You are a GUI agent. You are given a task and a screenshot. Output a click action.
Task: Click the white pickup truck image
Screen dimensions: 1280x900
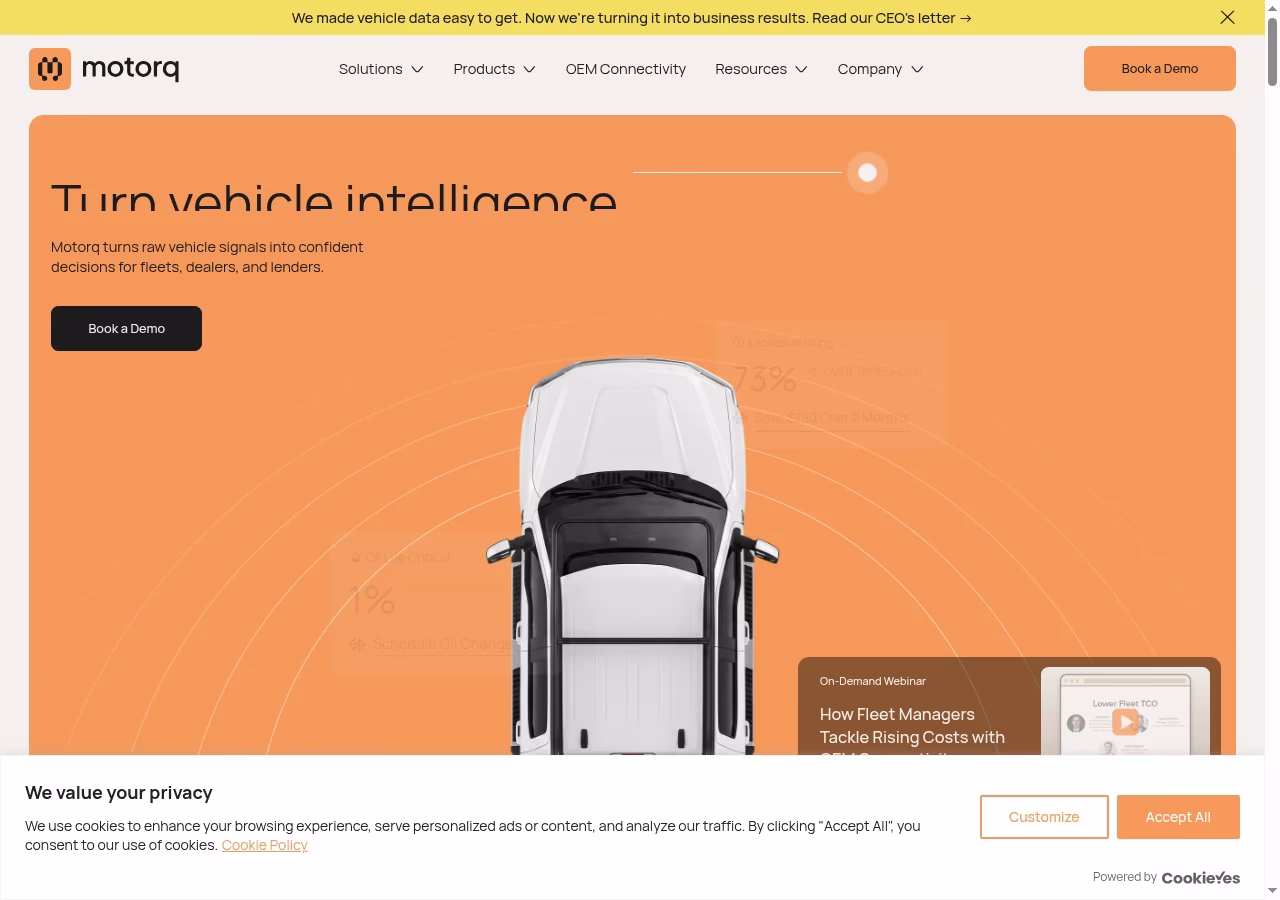tap(632, 557)
